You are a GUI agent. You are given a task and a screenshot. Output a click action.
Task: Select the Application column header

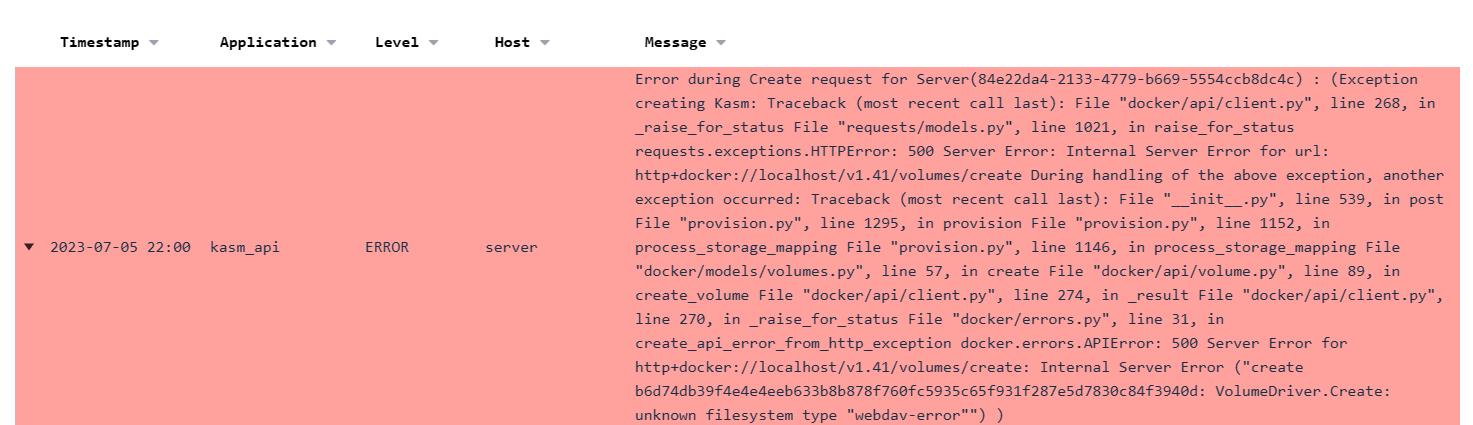(x=268, y=43)
